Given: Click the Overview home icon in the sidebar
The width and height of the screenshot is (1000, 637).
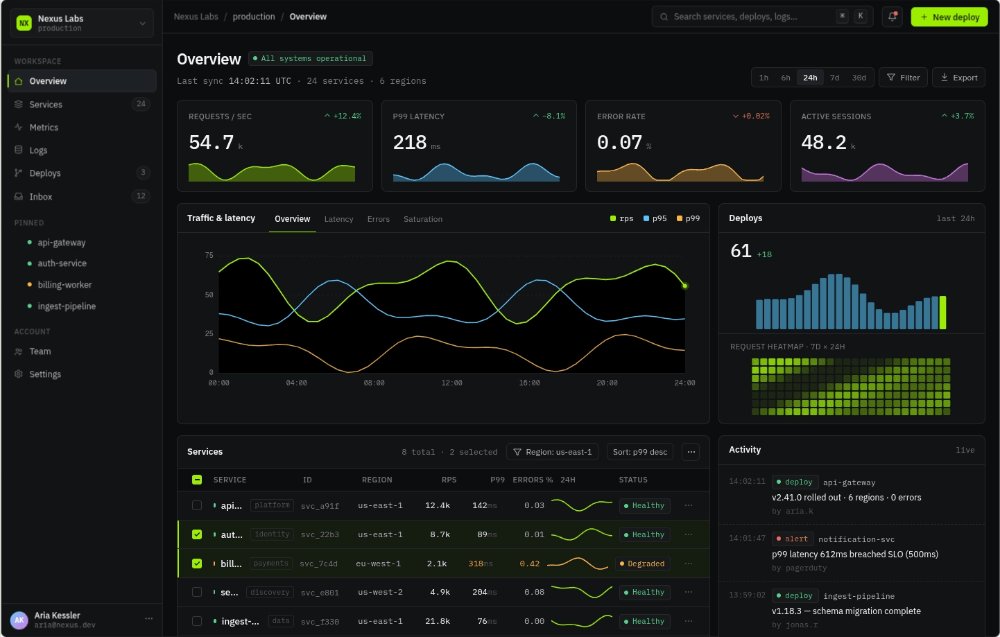Looking at the screenshot, I should tap(18, 81).
